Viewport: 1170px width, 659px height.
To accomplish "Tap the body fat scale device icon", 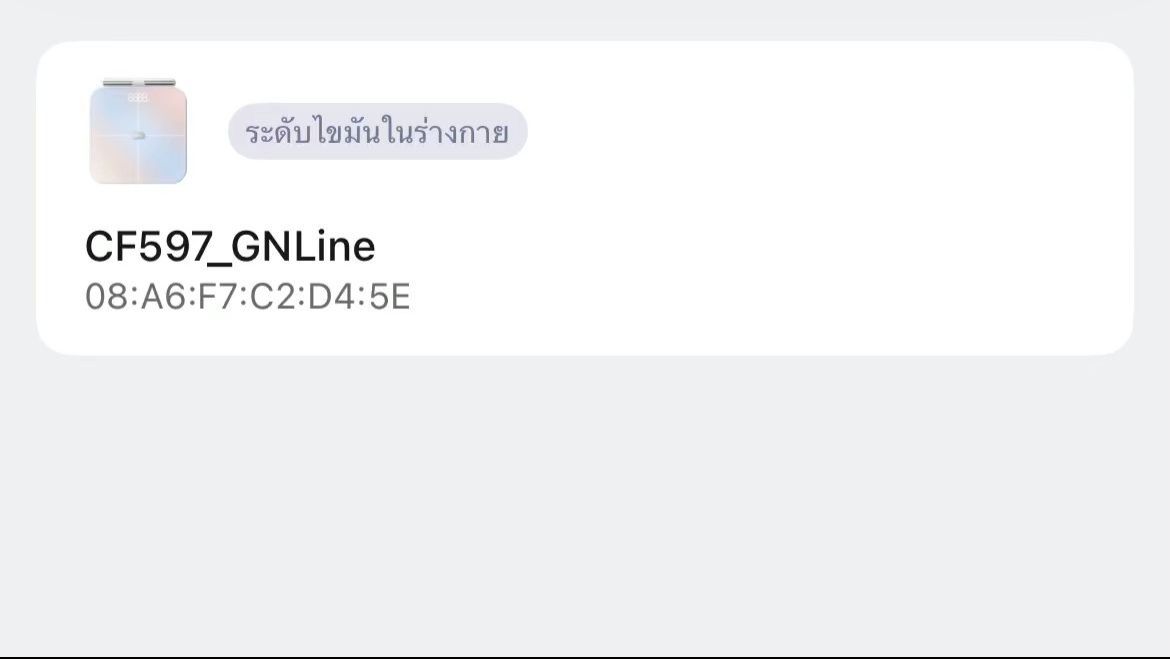I will point(138,133).
